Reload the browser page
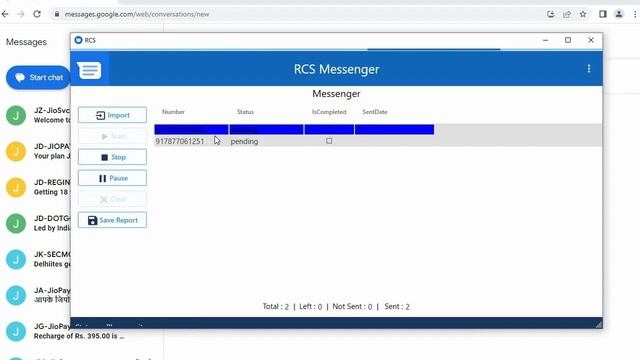The image size is (640, 360). 37,14
